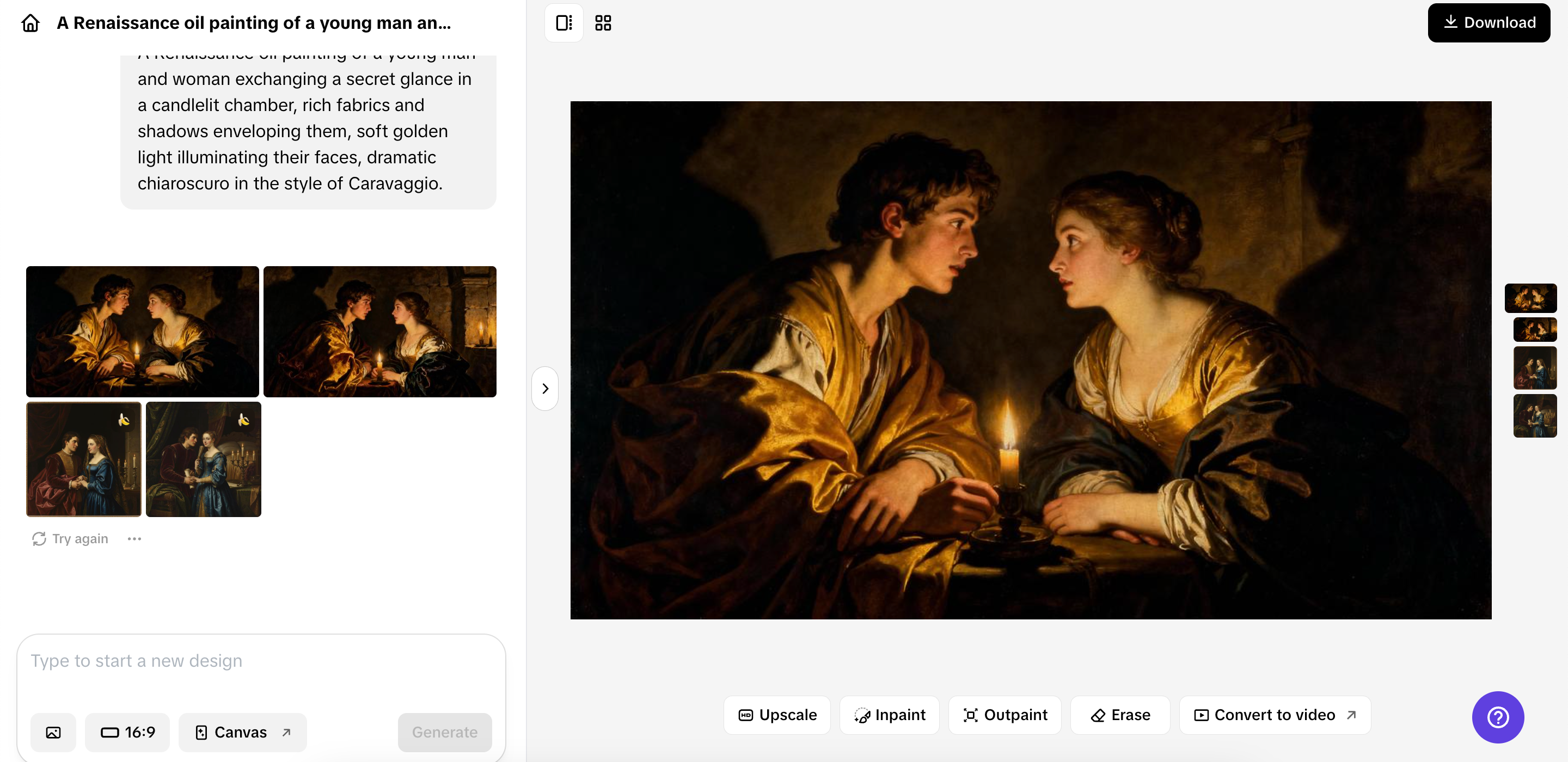Screen dimensions: 1568x762
Task: Select third thumbnail in right strip
Action: coord(1535,367)
